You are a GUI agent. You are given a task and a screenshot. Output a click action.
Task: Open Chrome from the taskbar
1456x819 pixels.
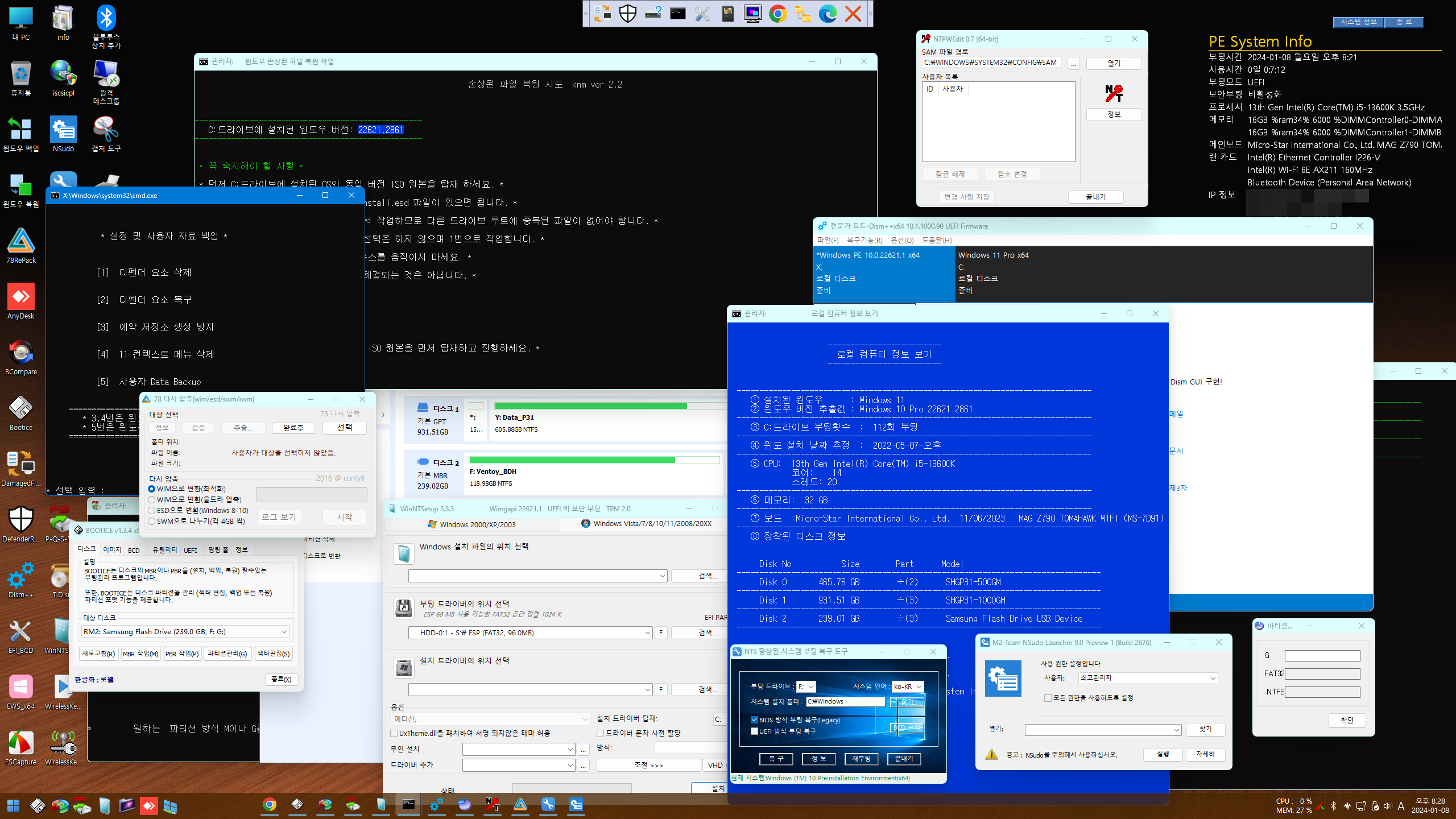[270, 805]
